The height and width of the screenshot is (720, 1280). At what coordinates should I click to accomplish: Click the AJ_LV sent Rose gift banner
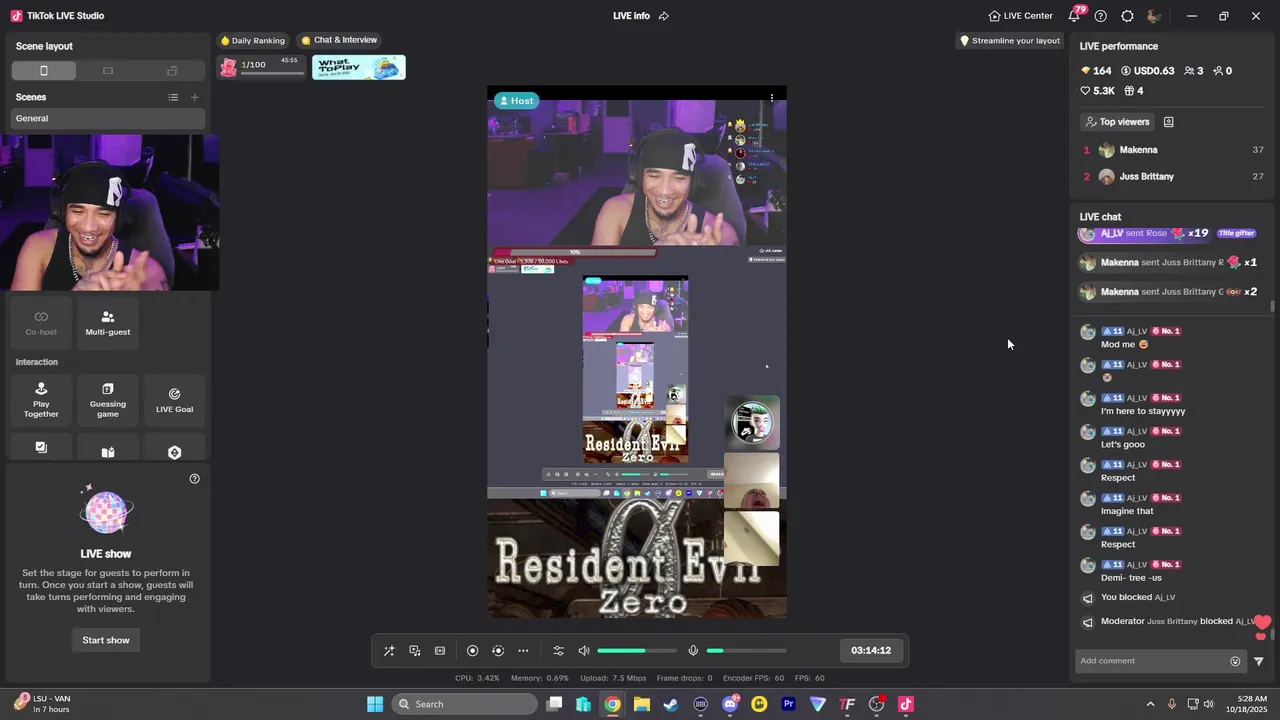(1168, 234)
